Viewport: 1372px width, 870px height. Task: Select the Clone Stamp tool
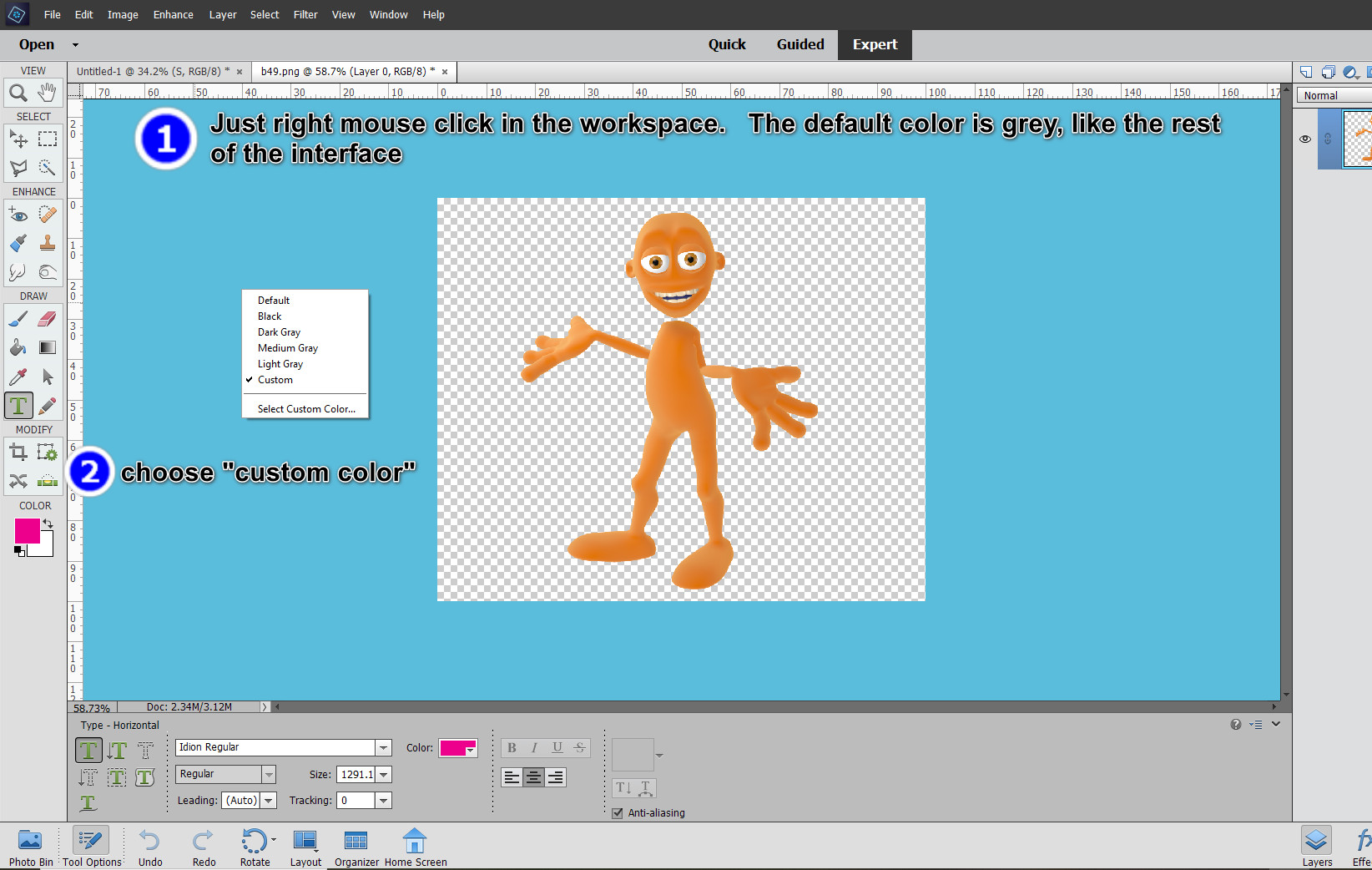(x=48, y=243)
